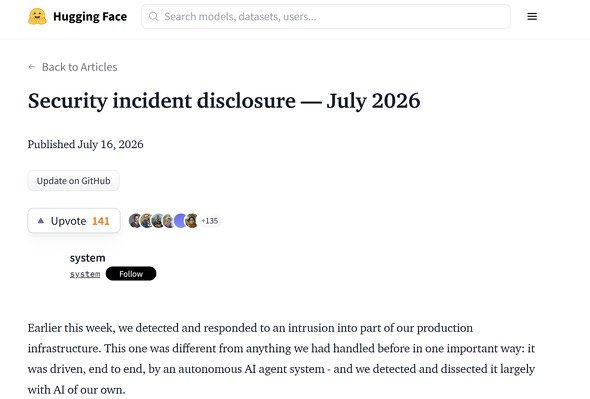Go to Back to Articles

[79, 67]
